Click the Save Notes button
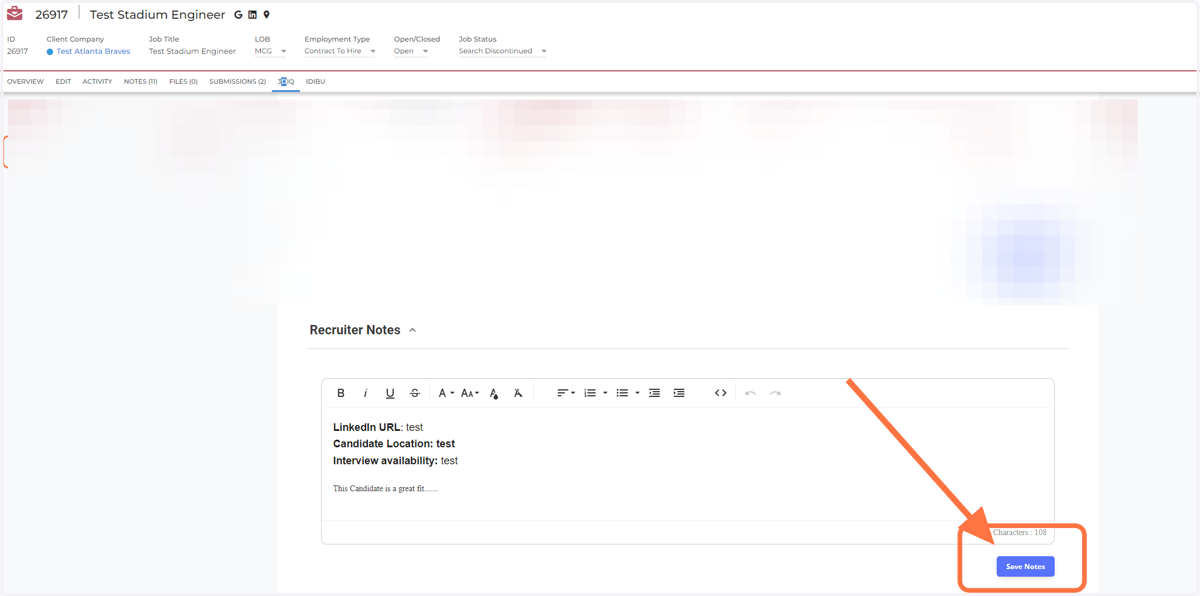 point(1025,567)
